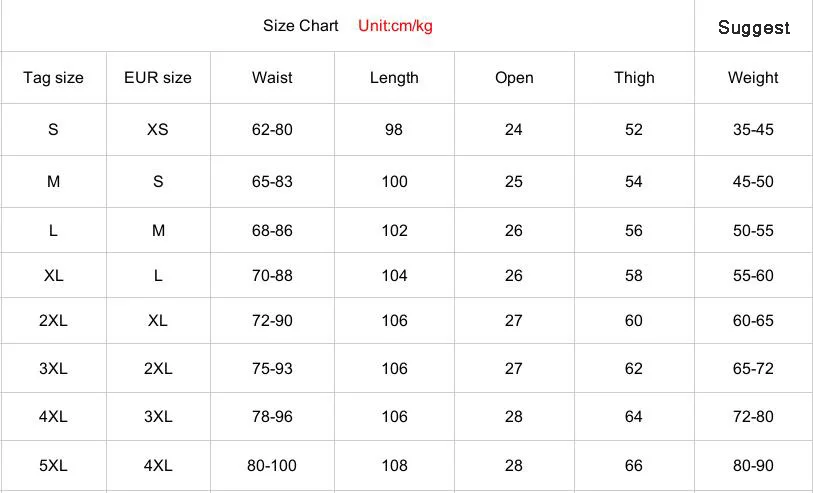Viewport: 813px width, 493px height.
Task: Click the thigh value 66
Action: [634, 466]
